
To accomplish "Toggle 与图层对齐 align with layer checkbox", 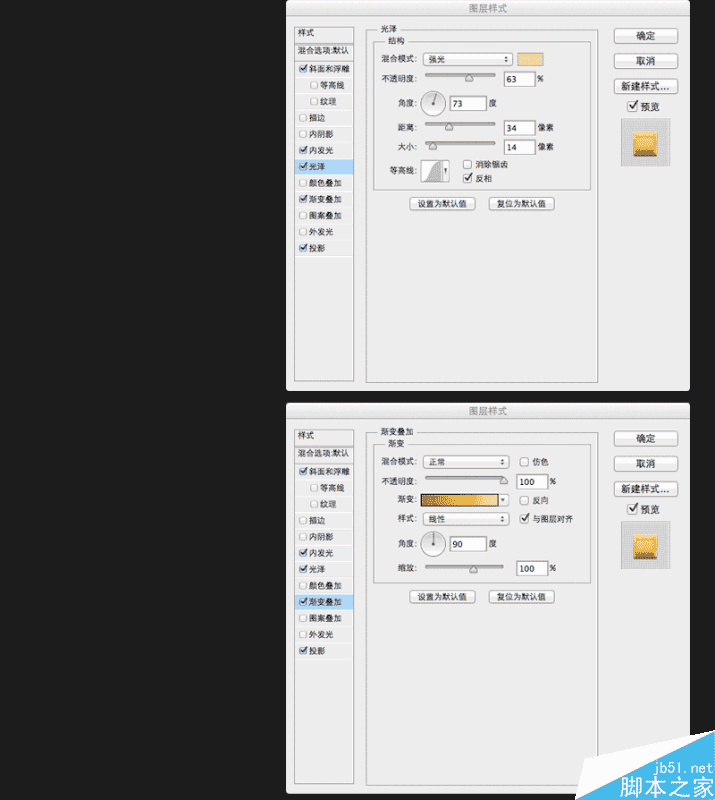I will [524, 518].
